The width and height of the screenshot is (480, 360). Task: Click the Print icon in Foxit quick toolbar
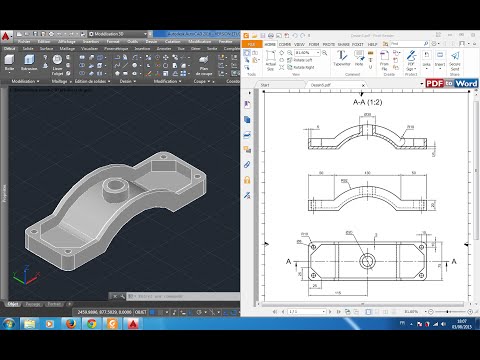271,35
